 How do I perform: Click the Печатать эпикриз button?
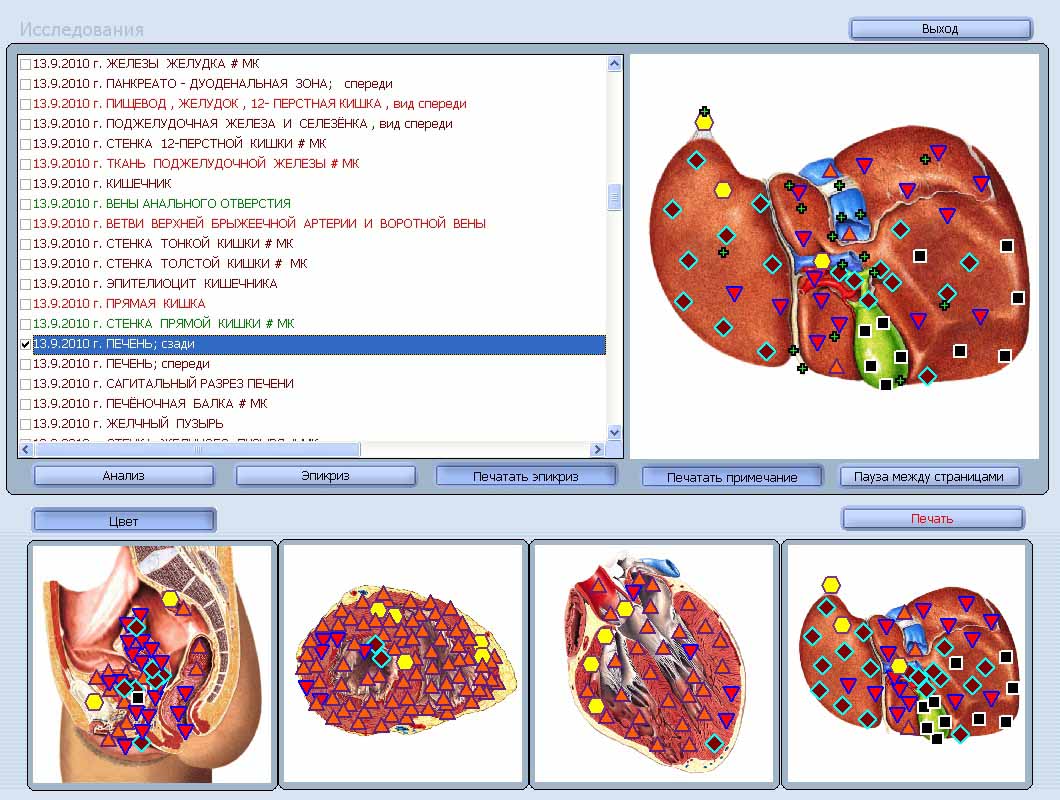coord(526,476)
